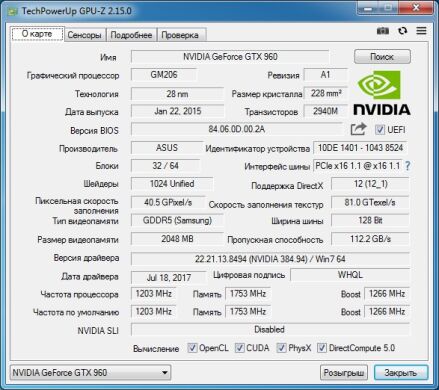Viewport: 439px width, 390px height.
Task: Click the Имя field NVIDIA GeForce GTX 960
Action: click(230, 57)
